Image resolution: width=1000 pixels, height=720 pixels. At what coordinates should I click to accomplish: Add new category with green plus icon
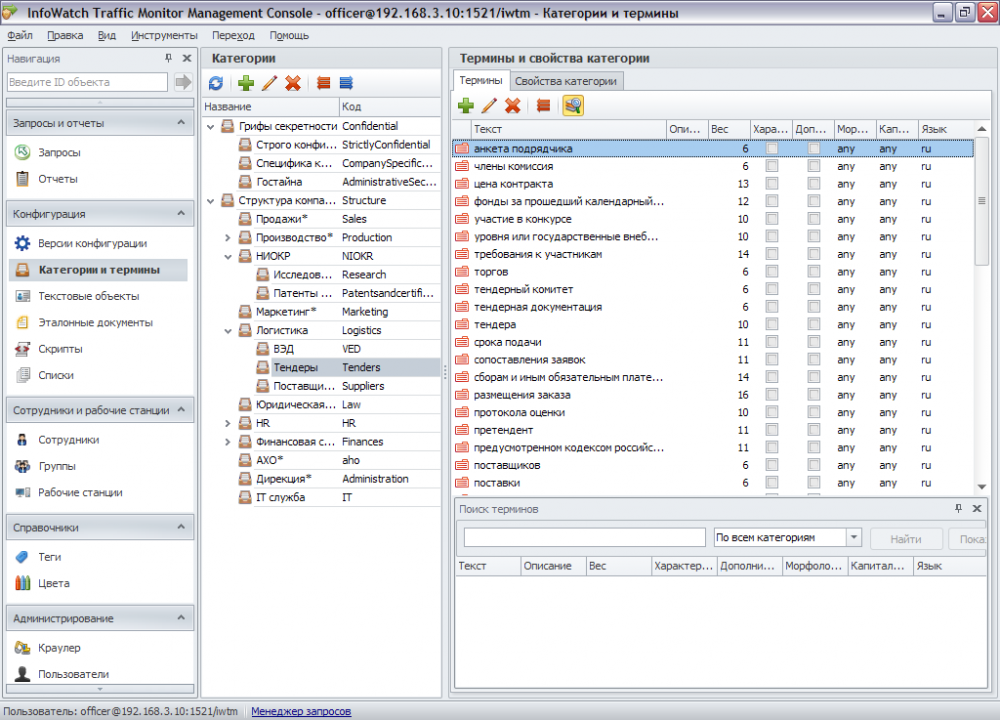245,84
